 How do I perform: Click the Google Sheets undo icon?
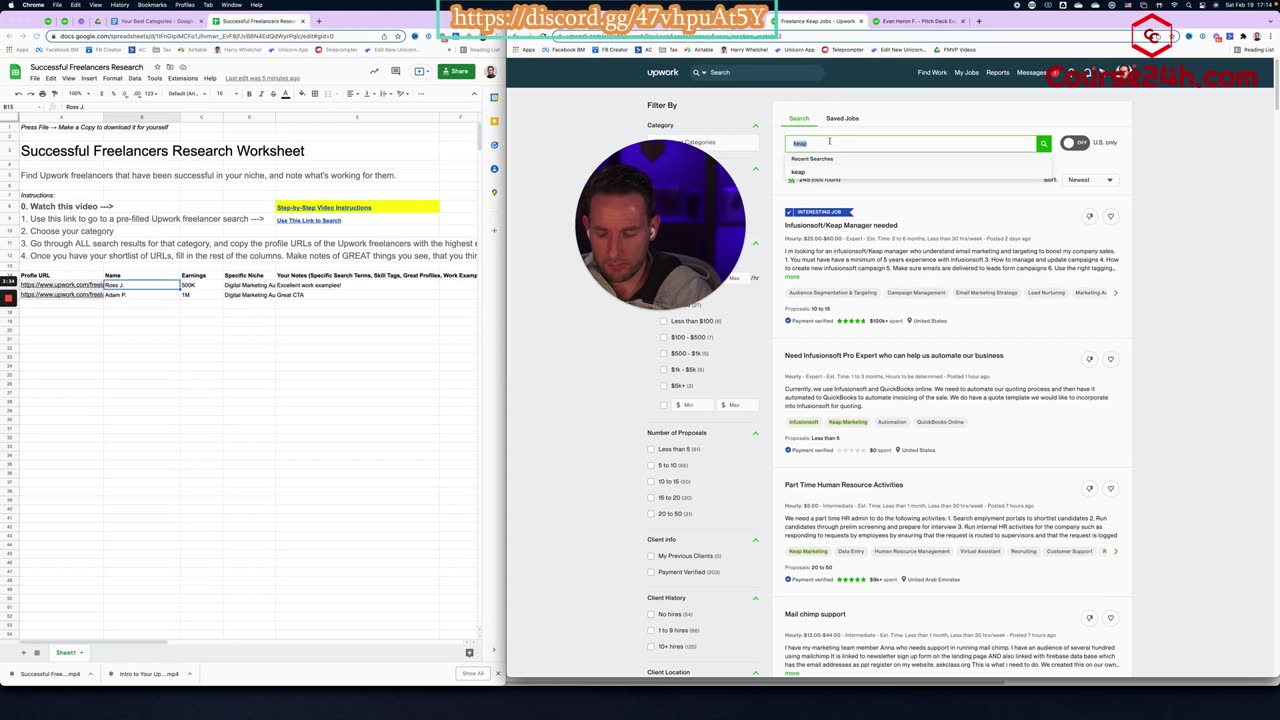(x=18, y=94)
